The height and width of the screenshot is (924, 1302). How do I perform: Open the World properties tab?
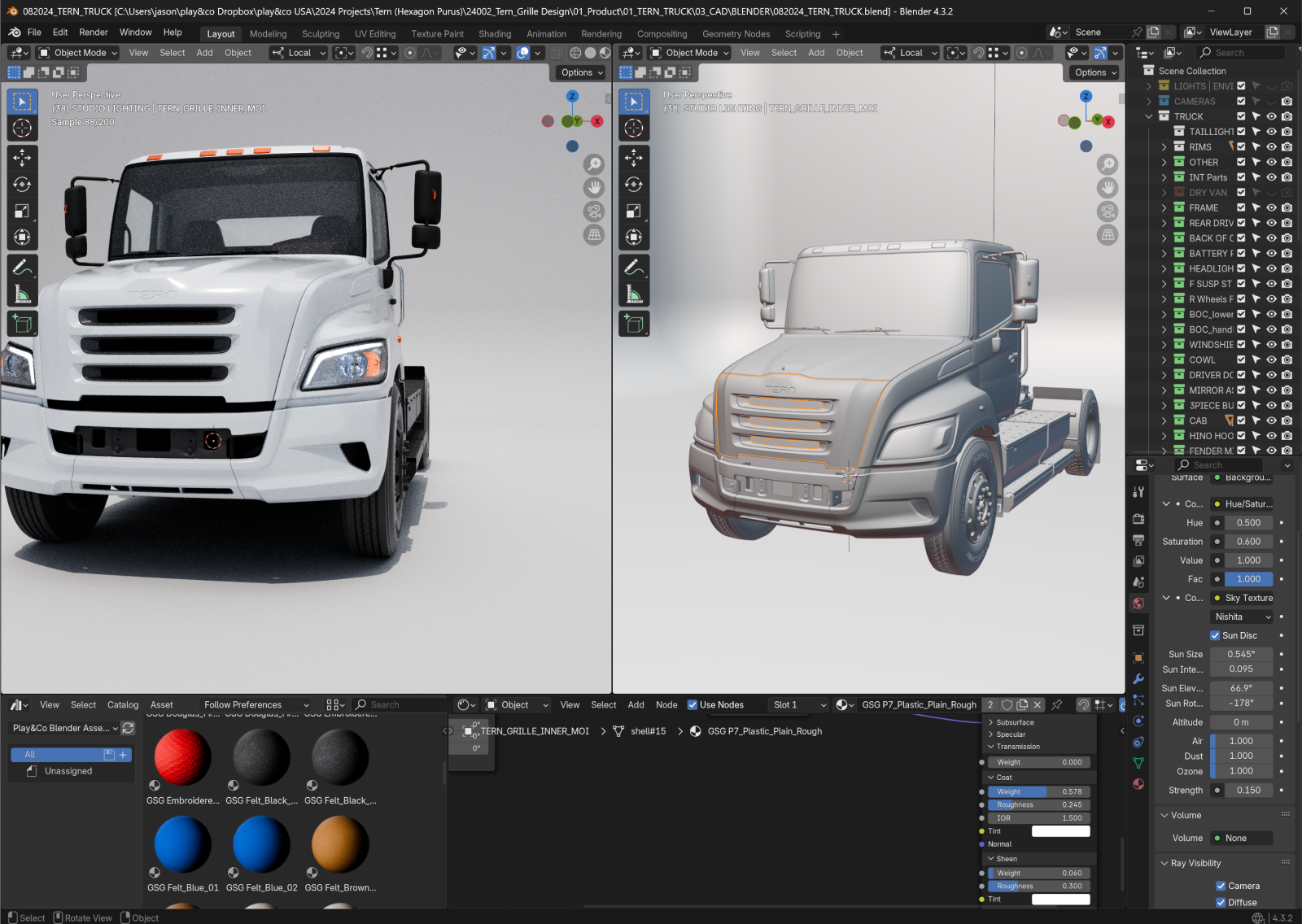tap(1138, 604)
